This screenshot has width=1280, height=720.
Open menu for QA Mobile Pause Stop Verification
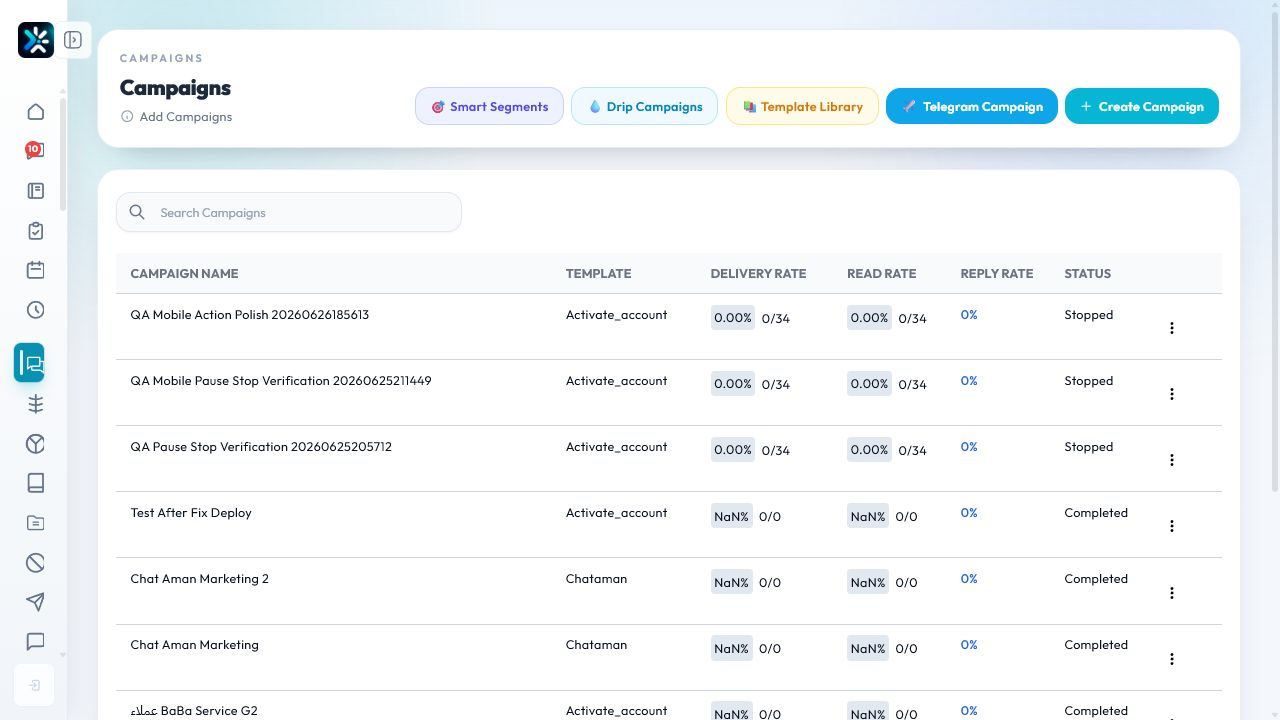pyautogui.click(x=1172, y=394)
